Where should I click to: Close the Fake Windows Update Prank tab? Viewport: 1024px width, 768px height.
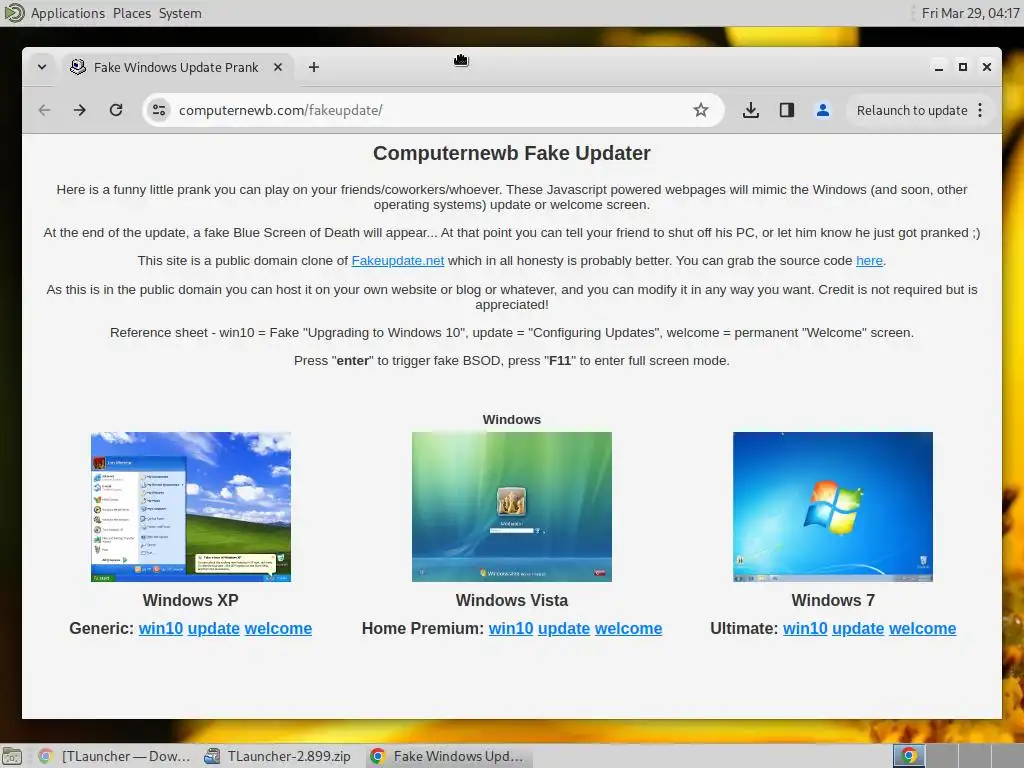pos(278,67)
